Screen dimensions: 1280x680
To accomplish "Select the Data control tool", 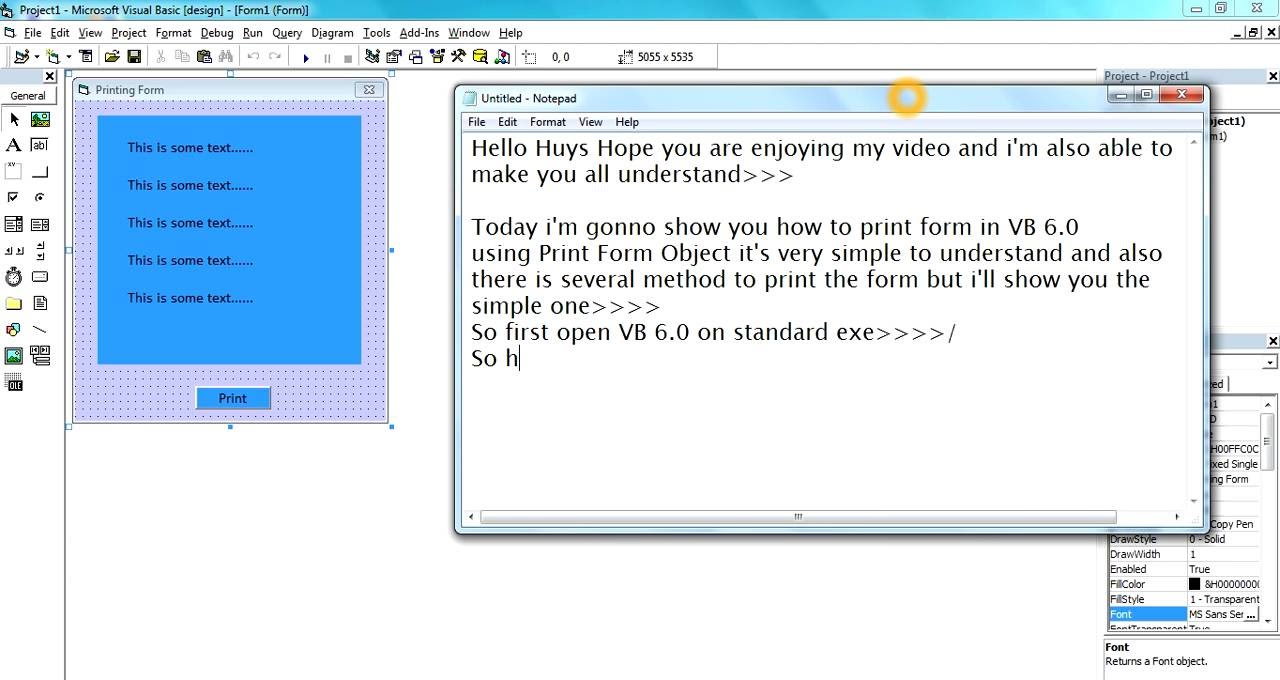I will 40,355.
